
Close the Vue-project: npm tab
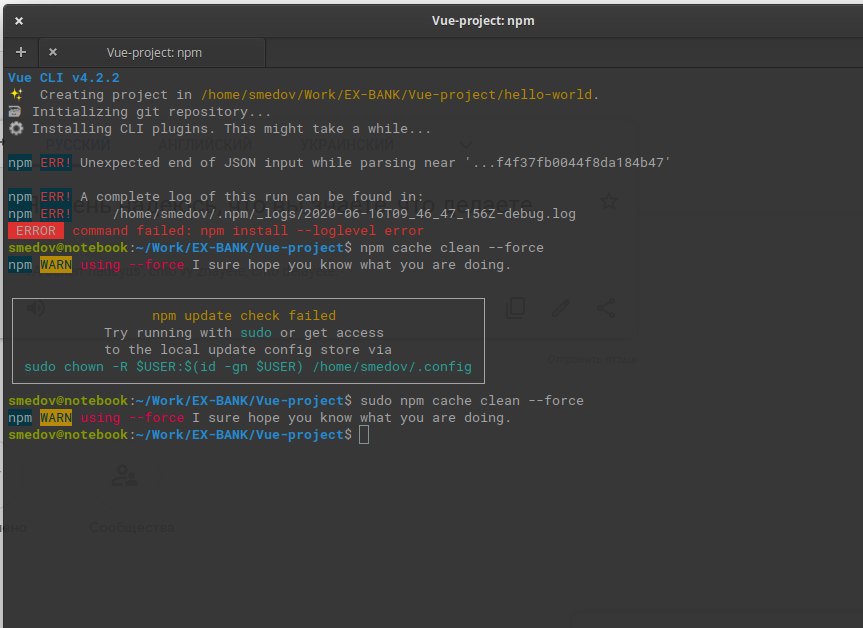(53, 52)
